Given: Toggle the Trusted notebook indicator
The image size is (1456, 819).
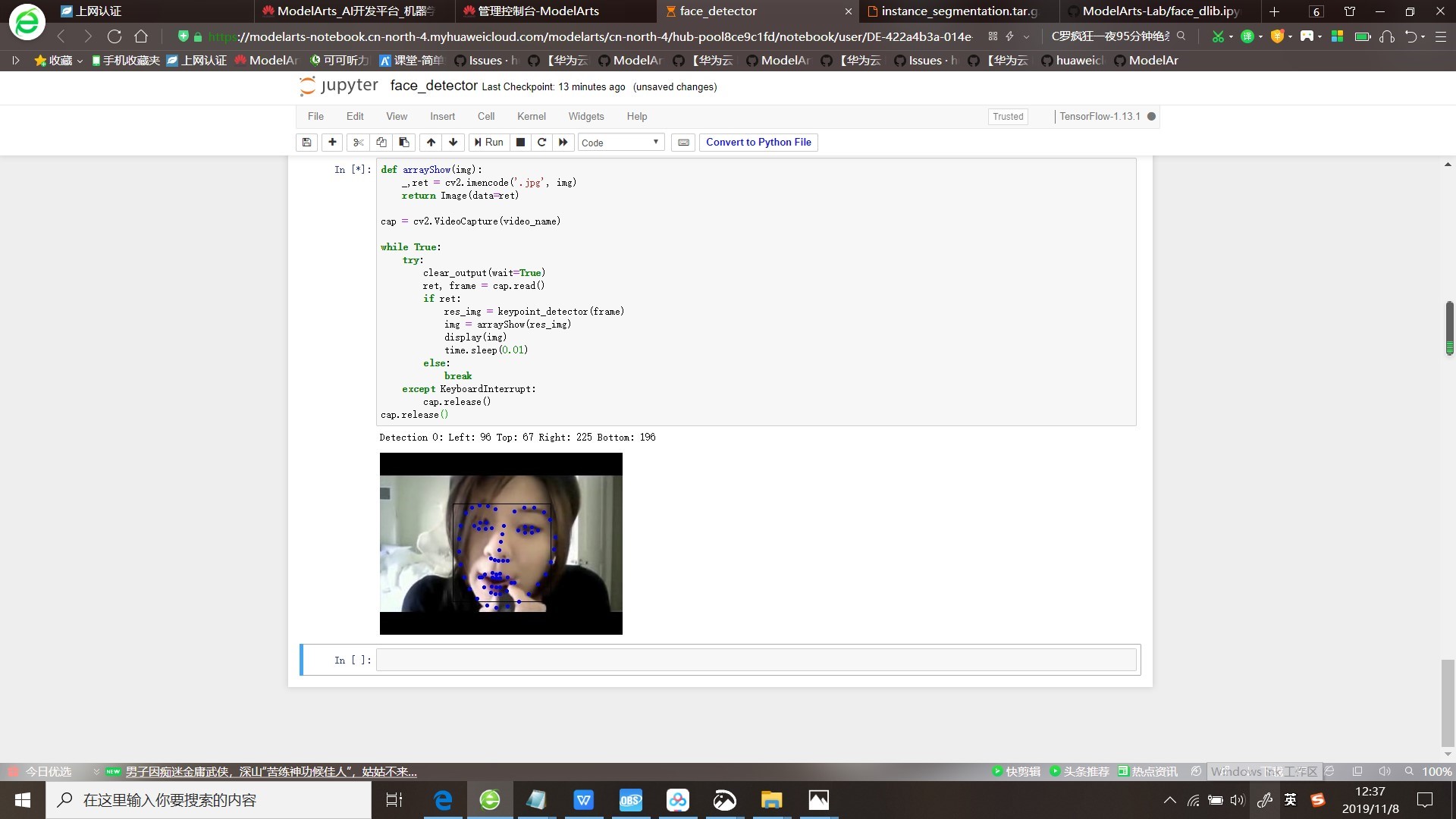Looking at the screenshot, I should coord(1008,116).
